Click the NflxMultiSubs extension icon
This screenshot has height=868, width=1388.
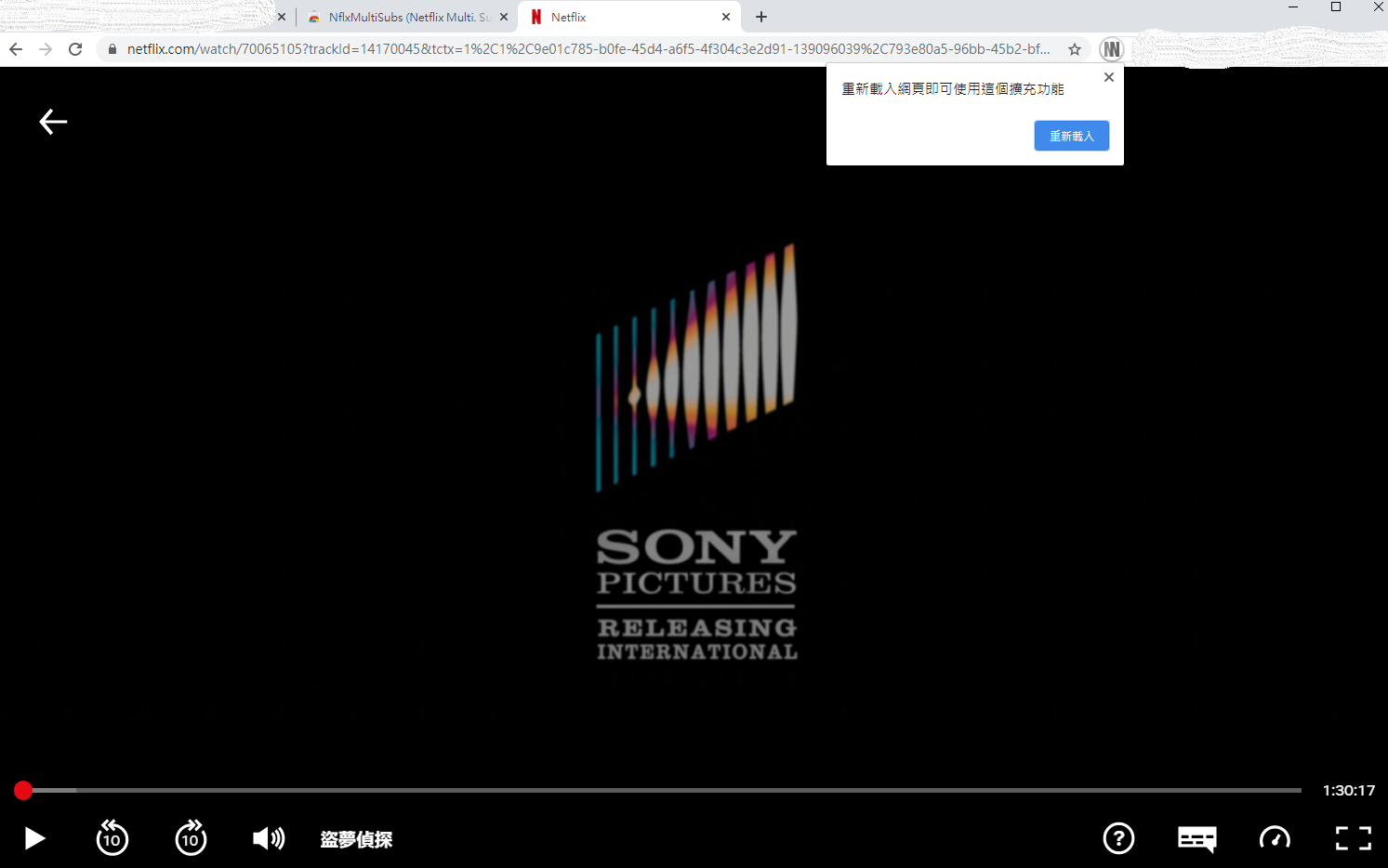(x=1112, y=49)
